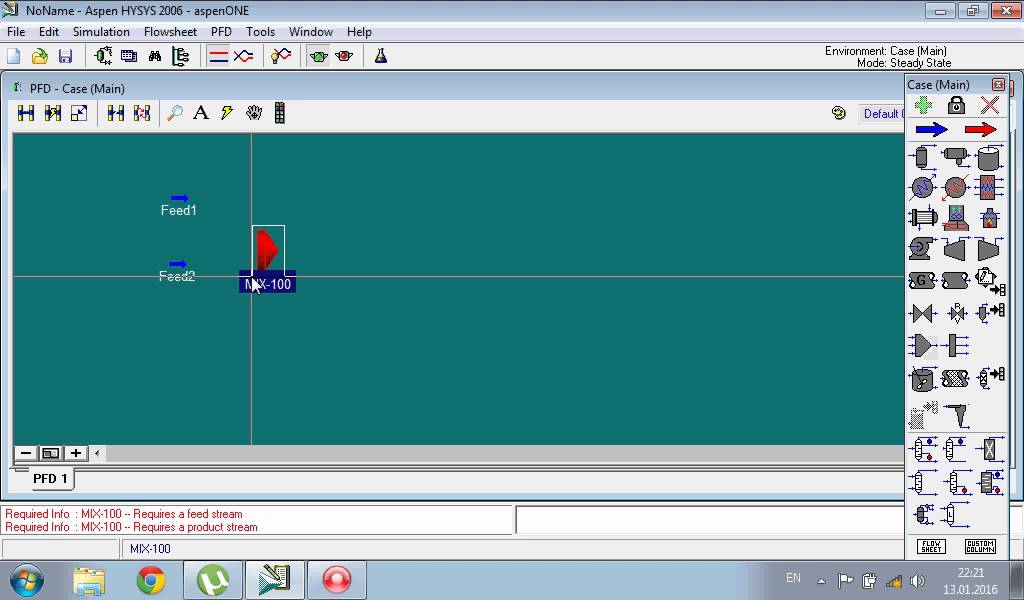
Task: Open a case with folder icon
Action: [39, 56]
